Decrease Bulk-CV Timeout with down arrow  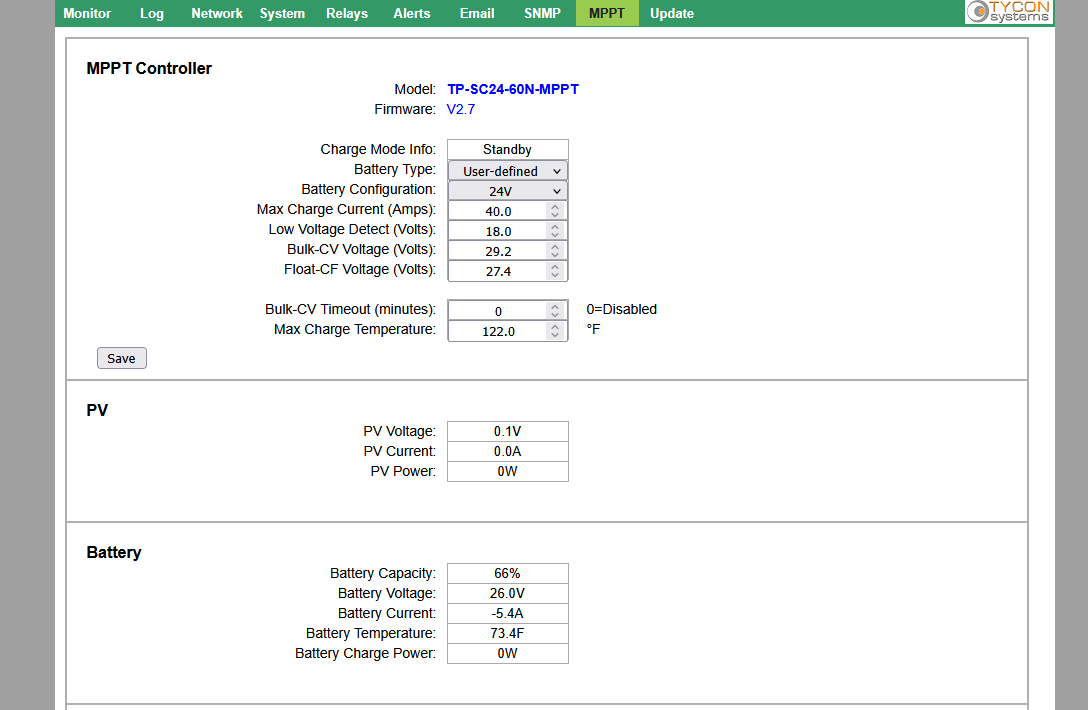pos(555,315)
